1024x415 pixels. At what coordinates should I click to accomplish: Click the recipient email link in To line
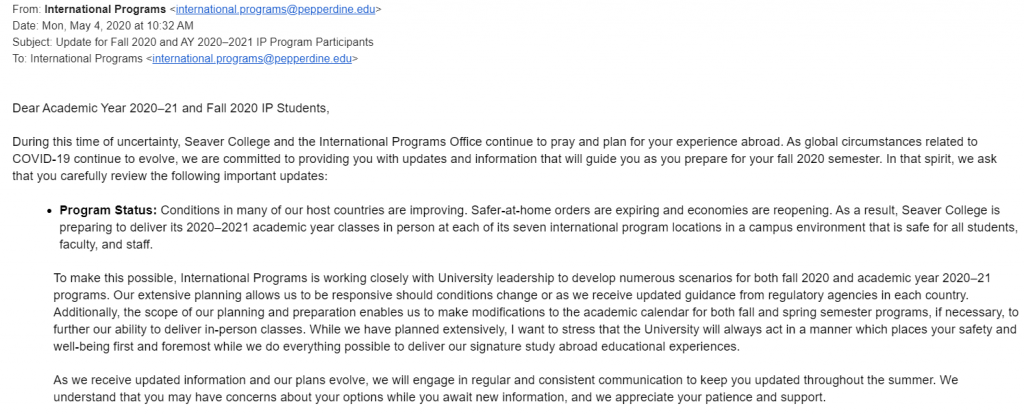pyautogui.click(x=252, y=58)
